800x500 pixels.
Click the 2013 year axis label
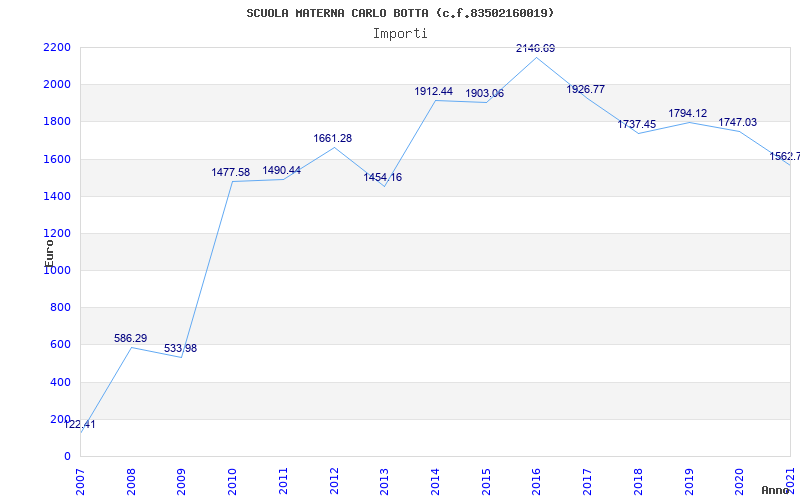point(384,482)
